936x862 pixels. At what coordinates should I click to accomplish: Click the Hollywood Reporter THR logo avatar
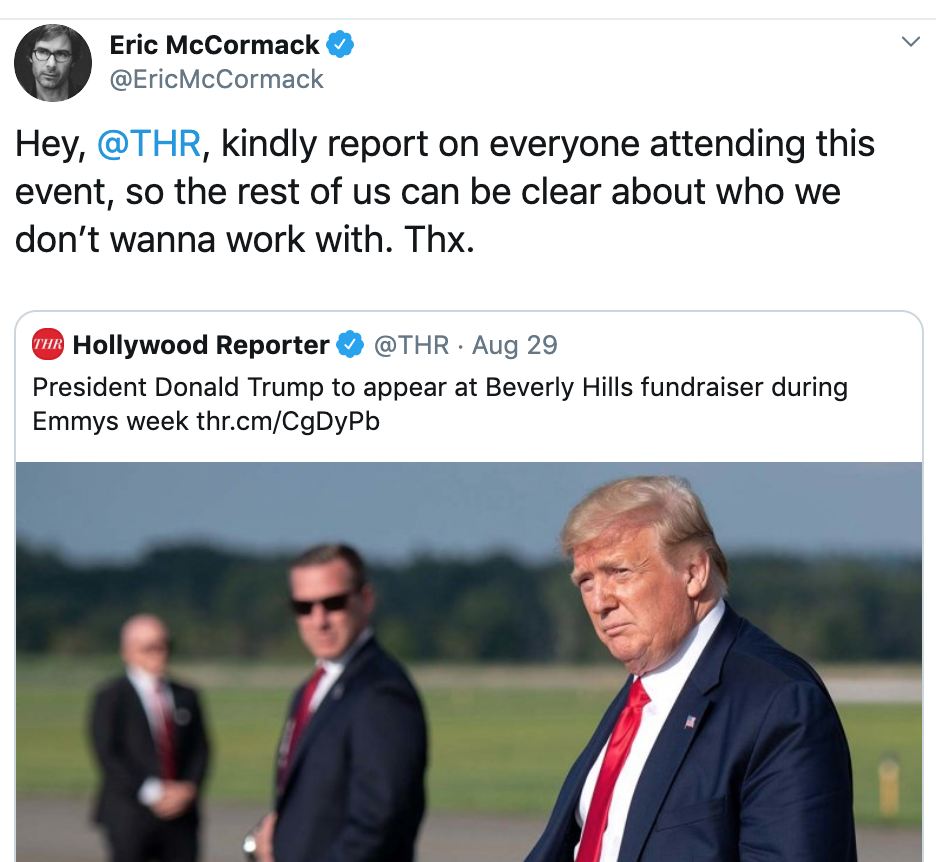[48, 344]
